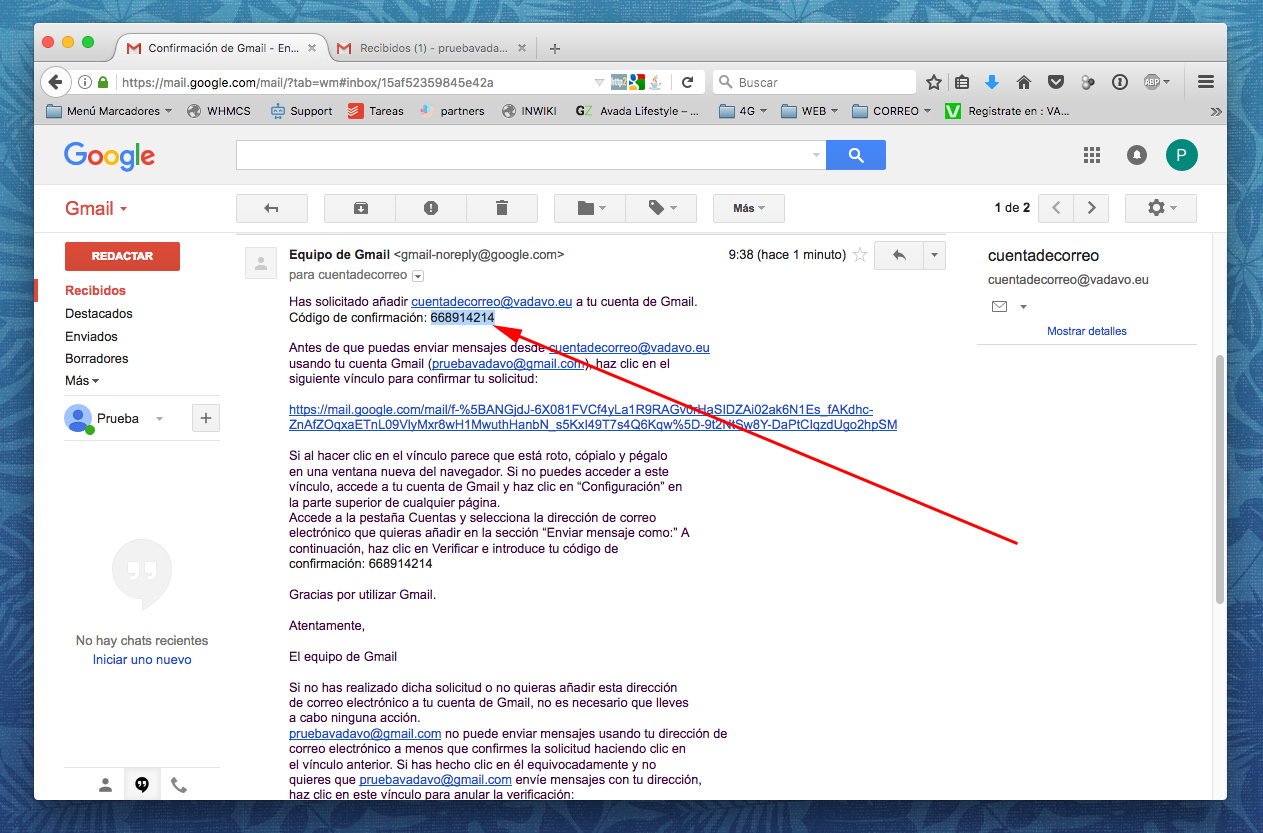Open the account avatar P
Image resolution: width=1263 pixels, height=833 pixels.
pyautogui.click(x=1182, y=155)
